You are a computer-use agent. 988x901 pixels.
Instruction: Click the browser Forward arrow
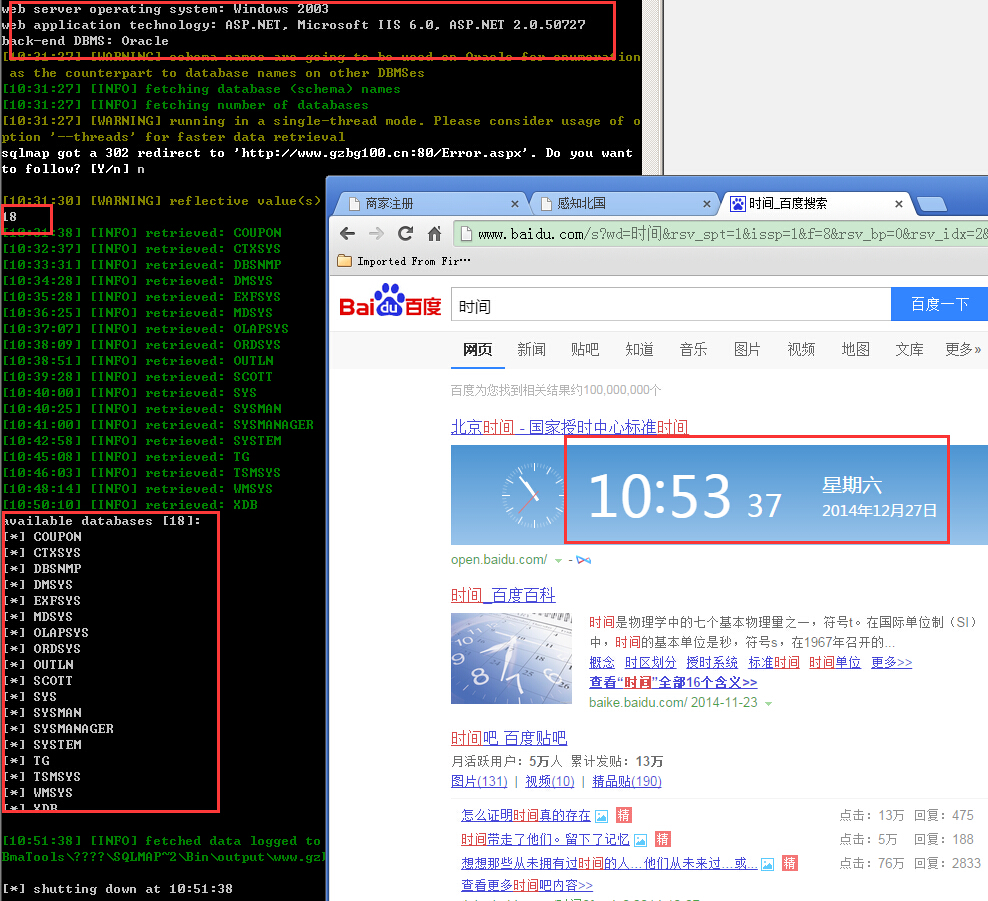point(376,234)
